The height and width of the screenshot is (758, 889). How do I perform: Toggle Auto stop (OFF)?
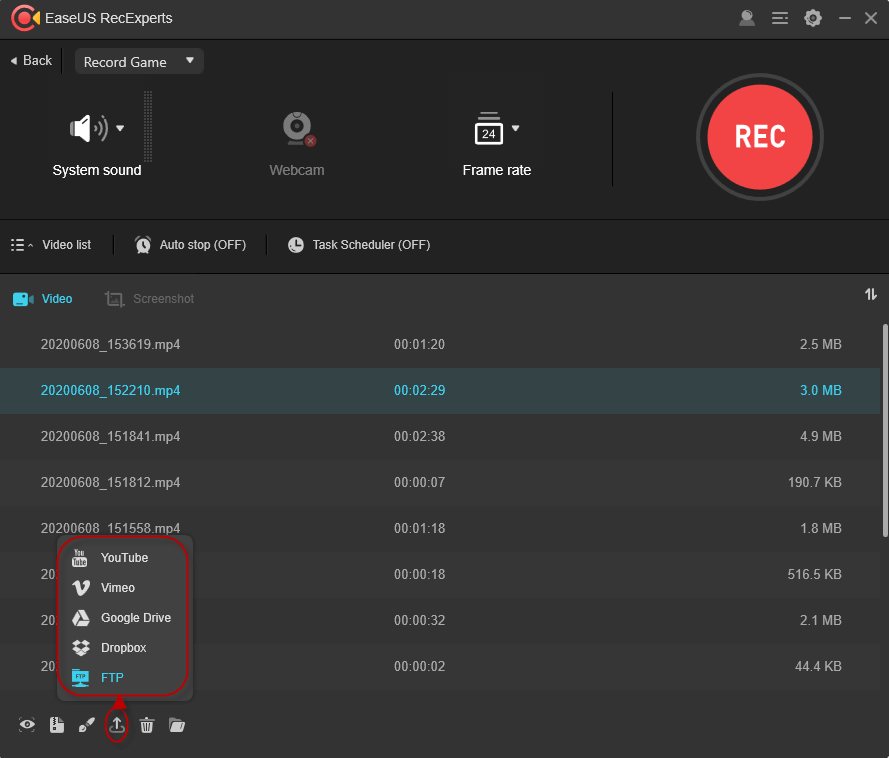point(190,245)
